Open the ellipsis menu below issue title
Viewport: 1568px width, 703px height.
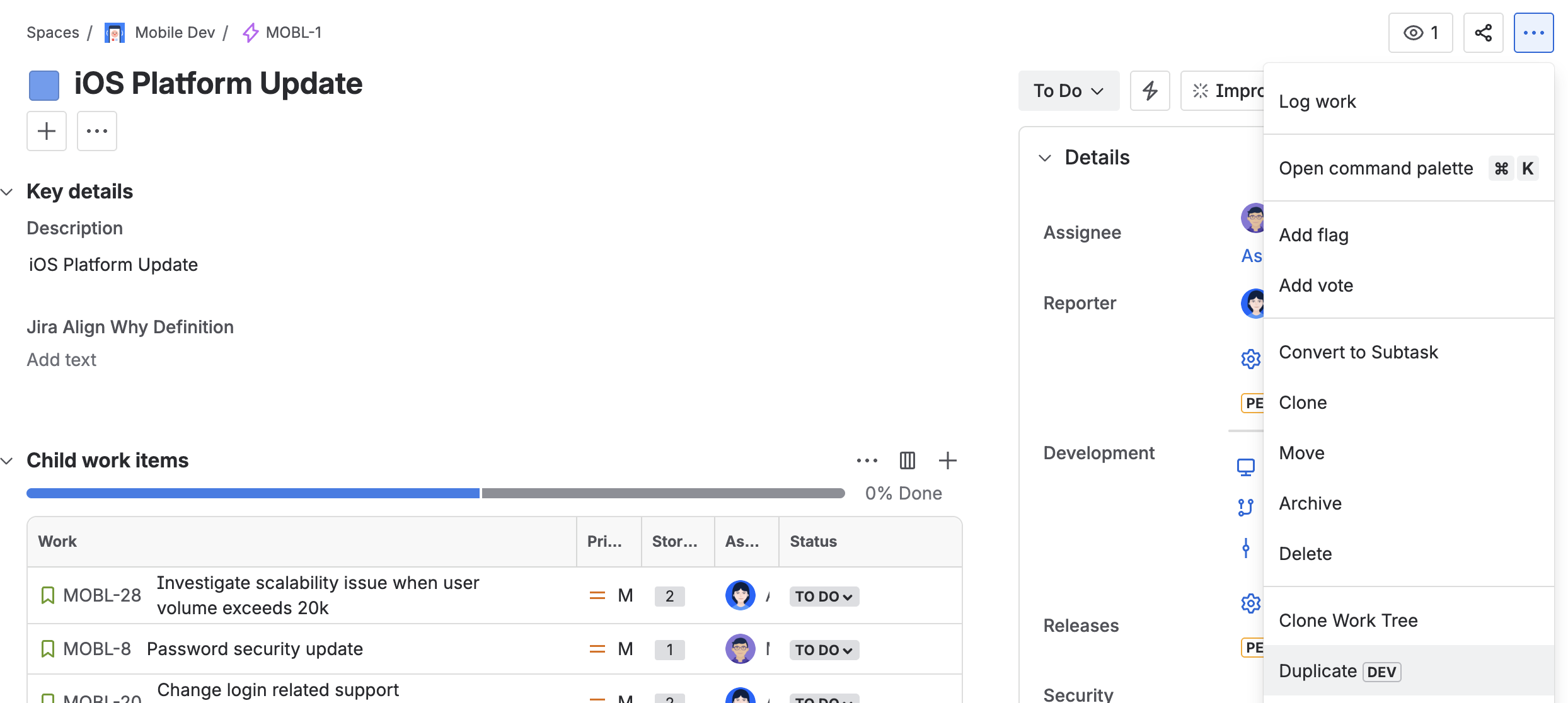97,131
